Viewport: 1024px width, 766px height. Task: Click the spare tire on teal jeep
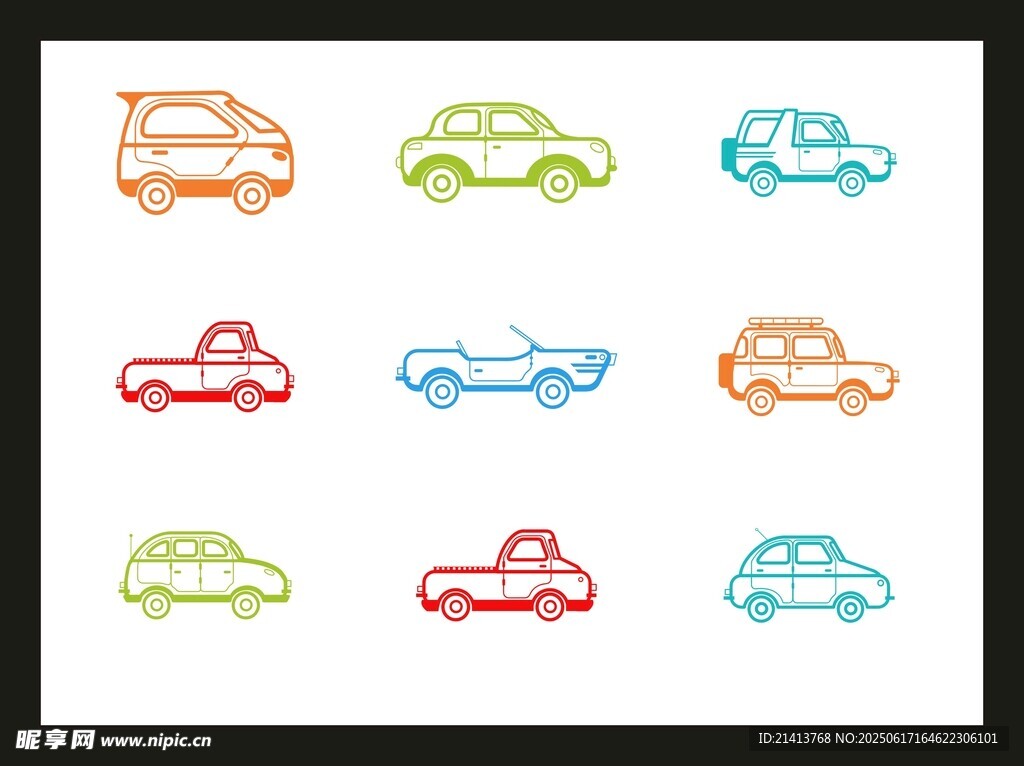725,153
